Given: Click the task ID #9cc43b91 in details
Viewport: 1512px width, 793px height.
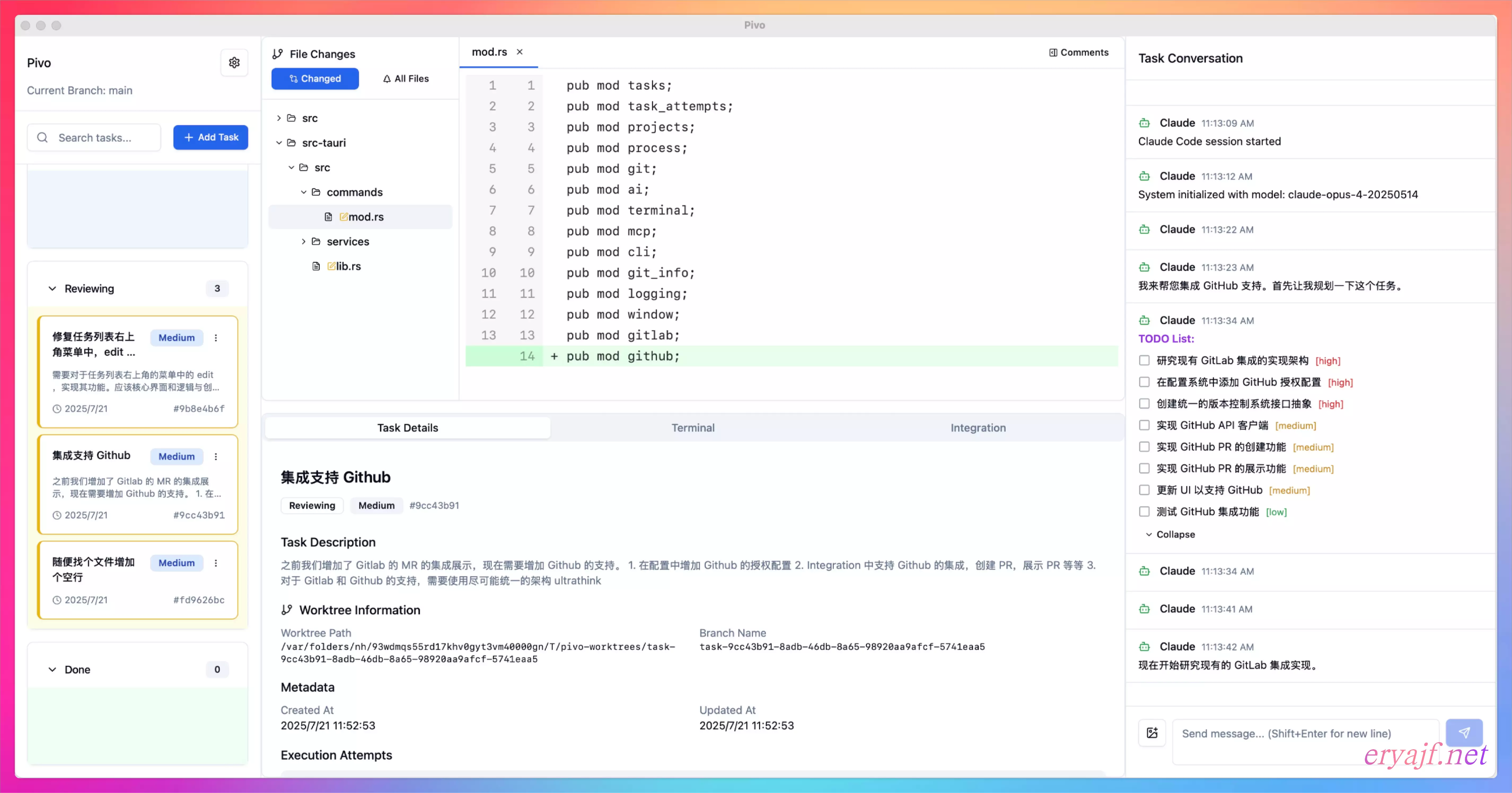Looking at the screenshot, I should 434,505.
